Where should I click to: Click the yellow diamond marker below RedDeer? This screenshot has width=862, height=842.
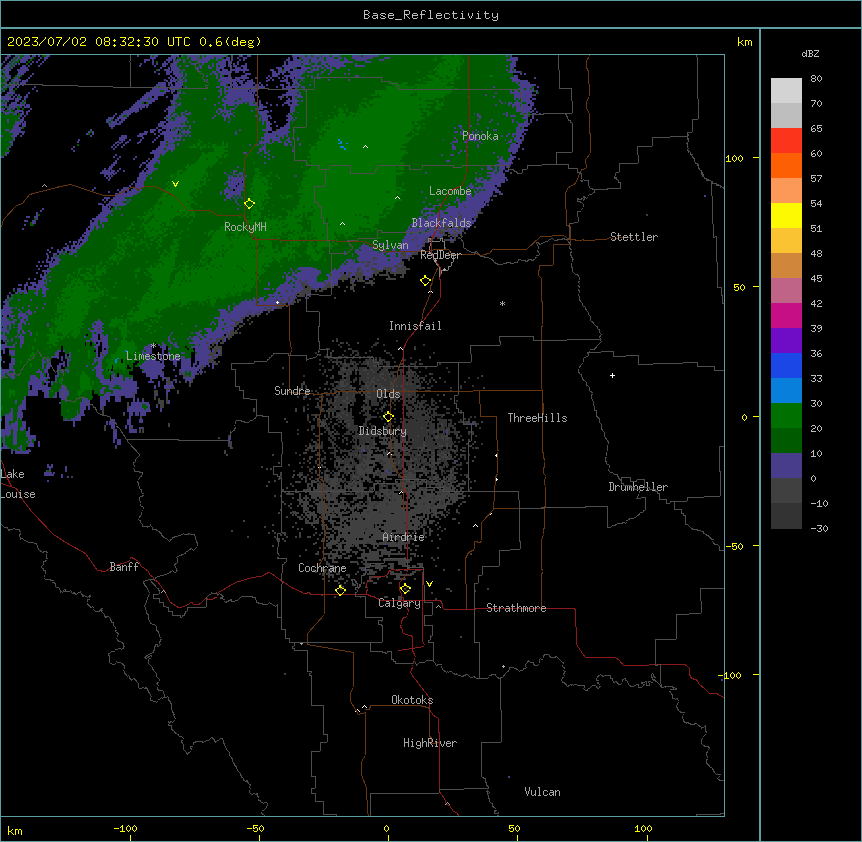tap(426, 281)
